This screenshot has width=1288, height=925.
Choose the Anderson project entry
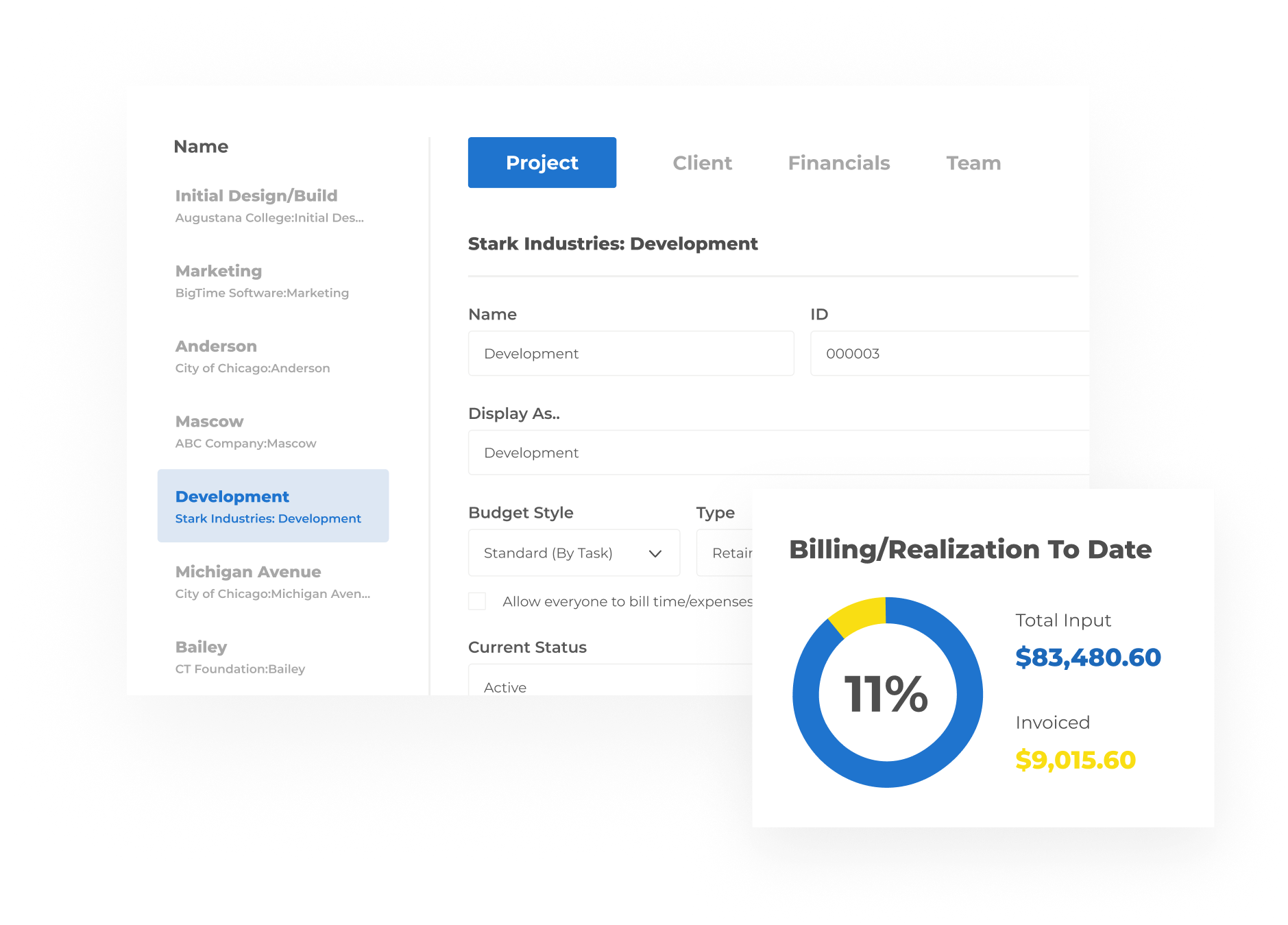click(x=273, y=357)
